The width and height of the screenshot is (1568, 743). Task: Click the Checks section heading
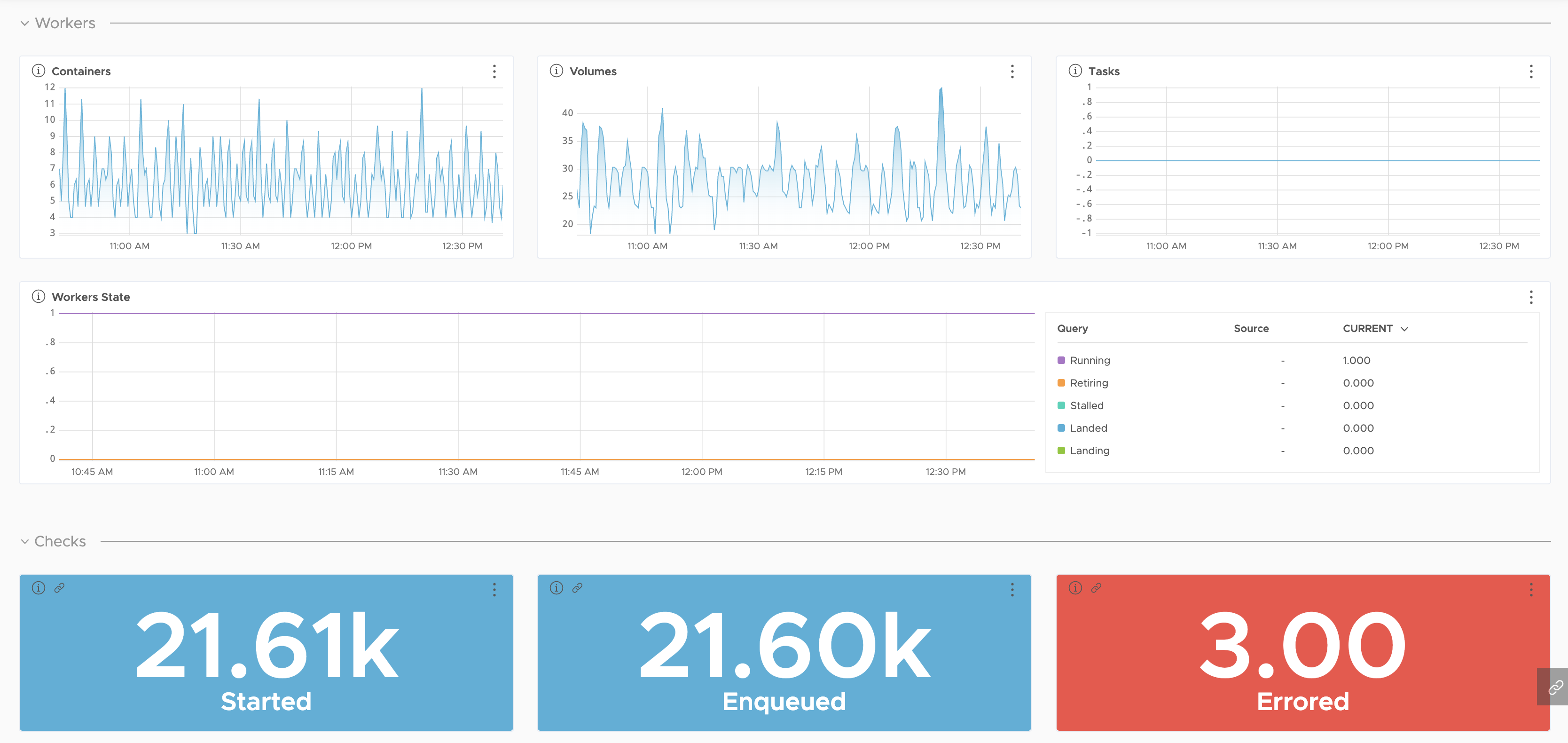[x=60, y=541]
